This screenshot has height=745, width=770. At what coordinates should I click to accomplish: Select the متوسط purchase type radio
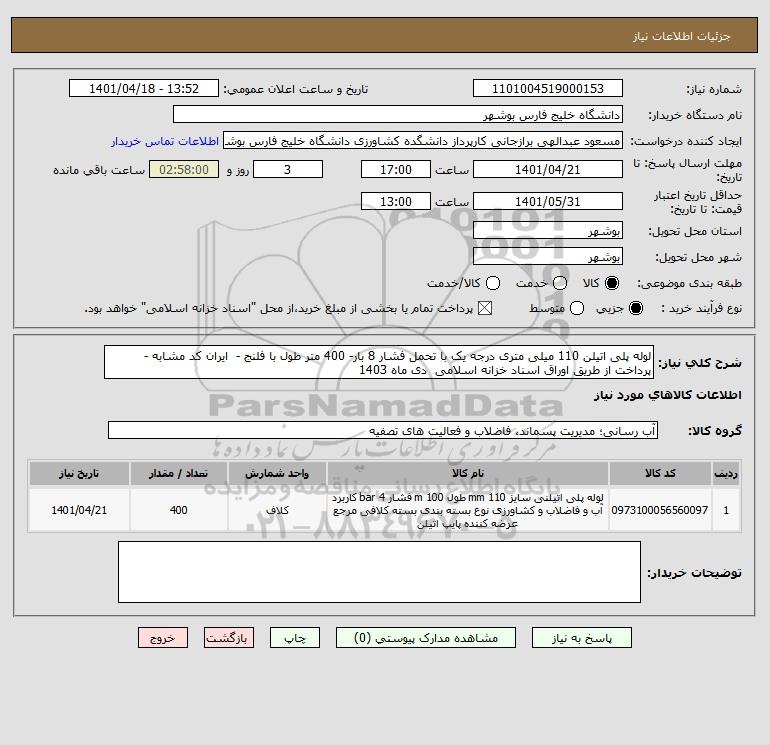coord(577,308)
